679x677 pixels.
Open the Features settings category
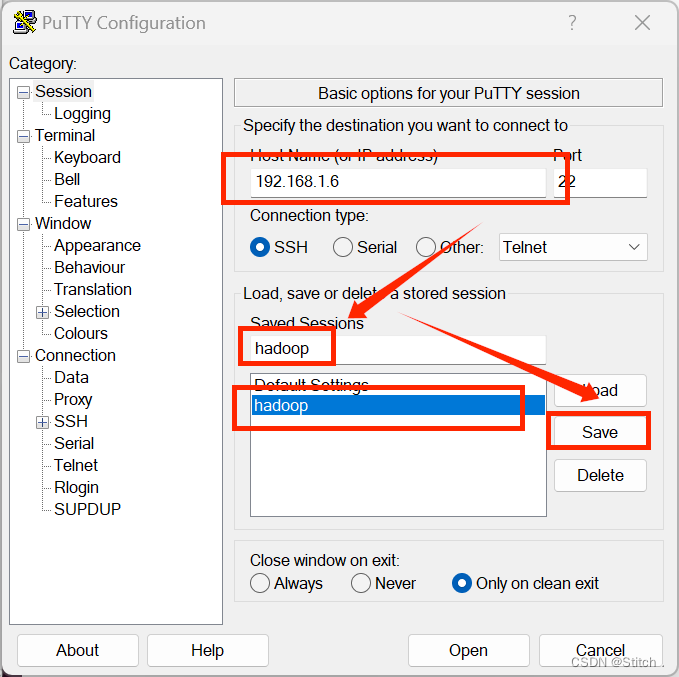point(86,201)
